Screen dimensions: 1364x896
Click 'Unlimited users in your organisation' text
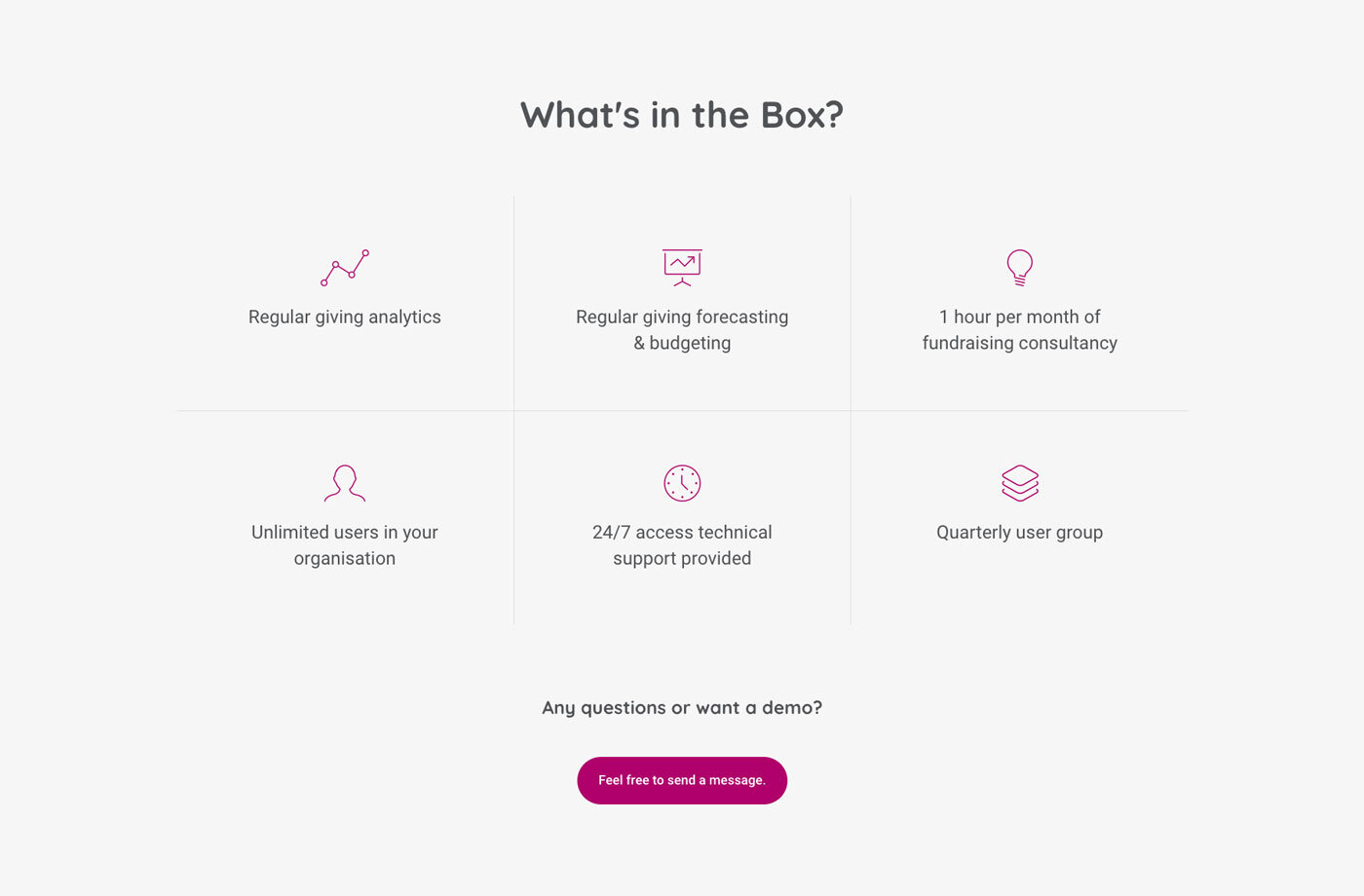coord(345,545)
